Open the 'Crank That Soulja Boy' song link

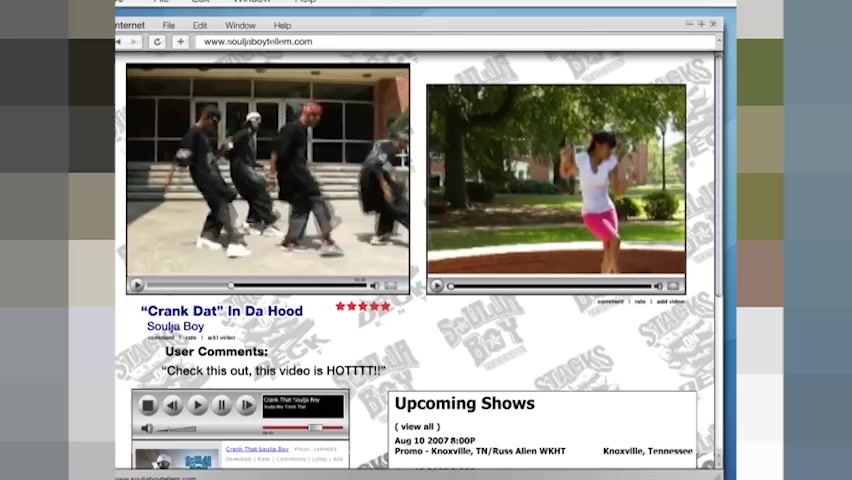pos(257,449)
